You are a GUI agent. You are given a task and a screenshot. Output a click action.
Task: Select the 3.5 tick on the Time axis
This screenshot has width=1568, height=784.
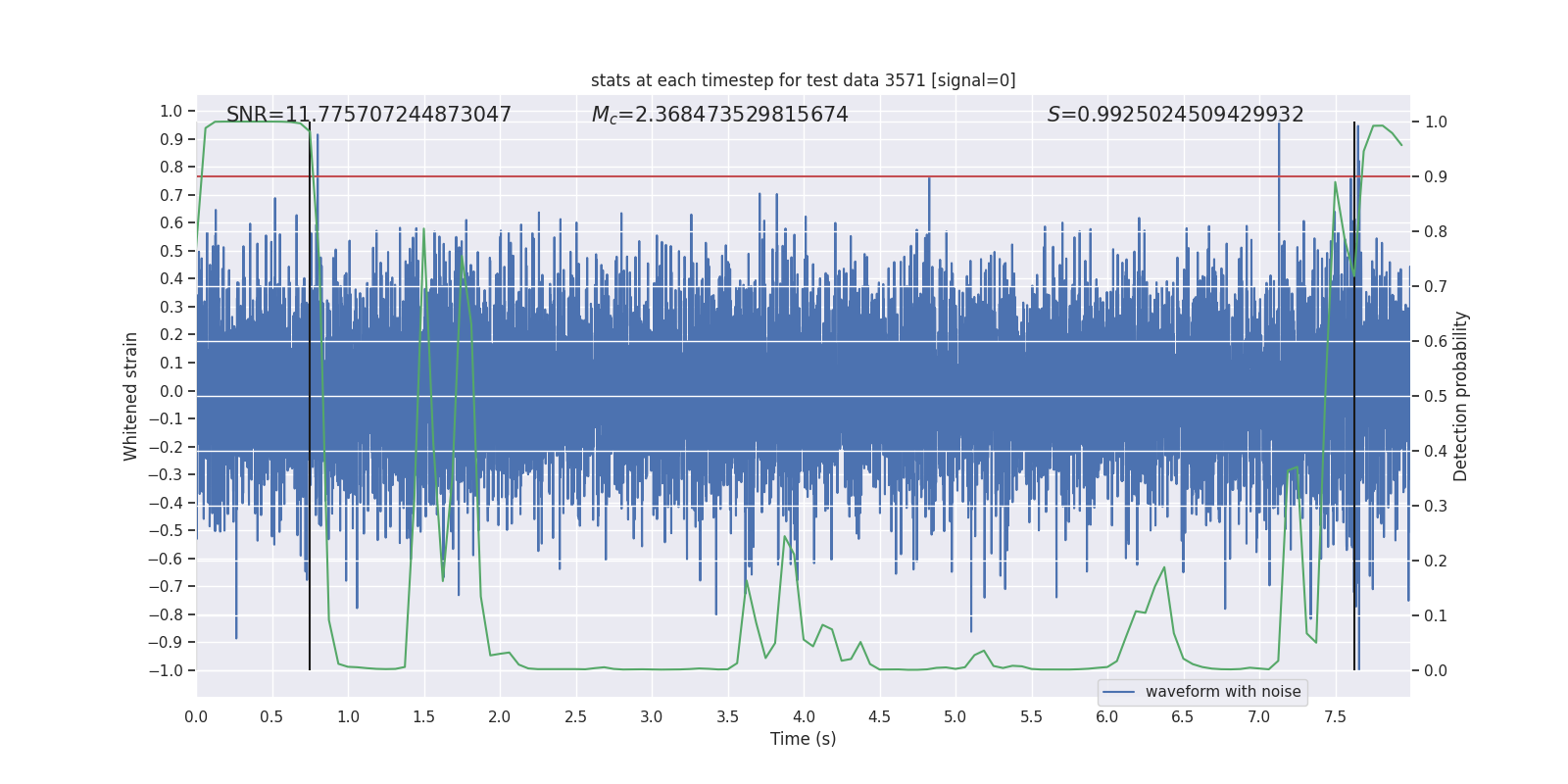pos(727,716)
